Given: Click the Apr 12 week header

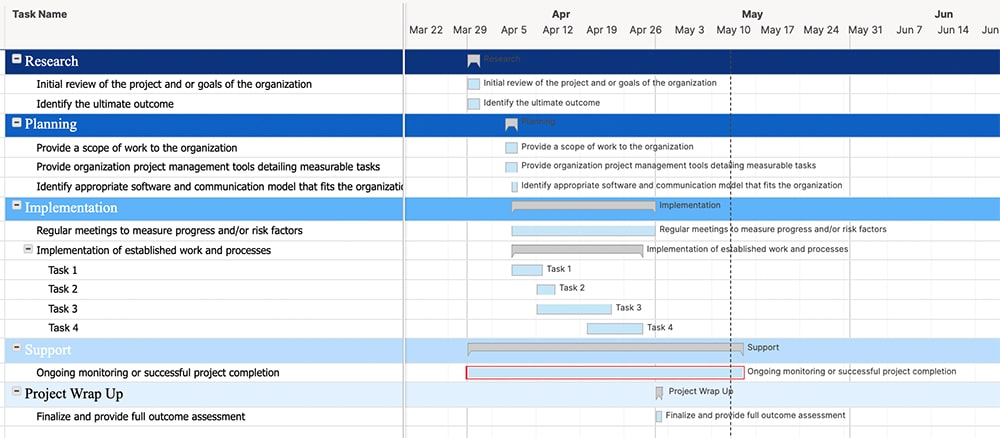Looking at the screenshot, I should (x=558, y=30).
